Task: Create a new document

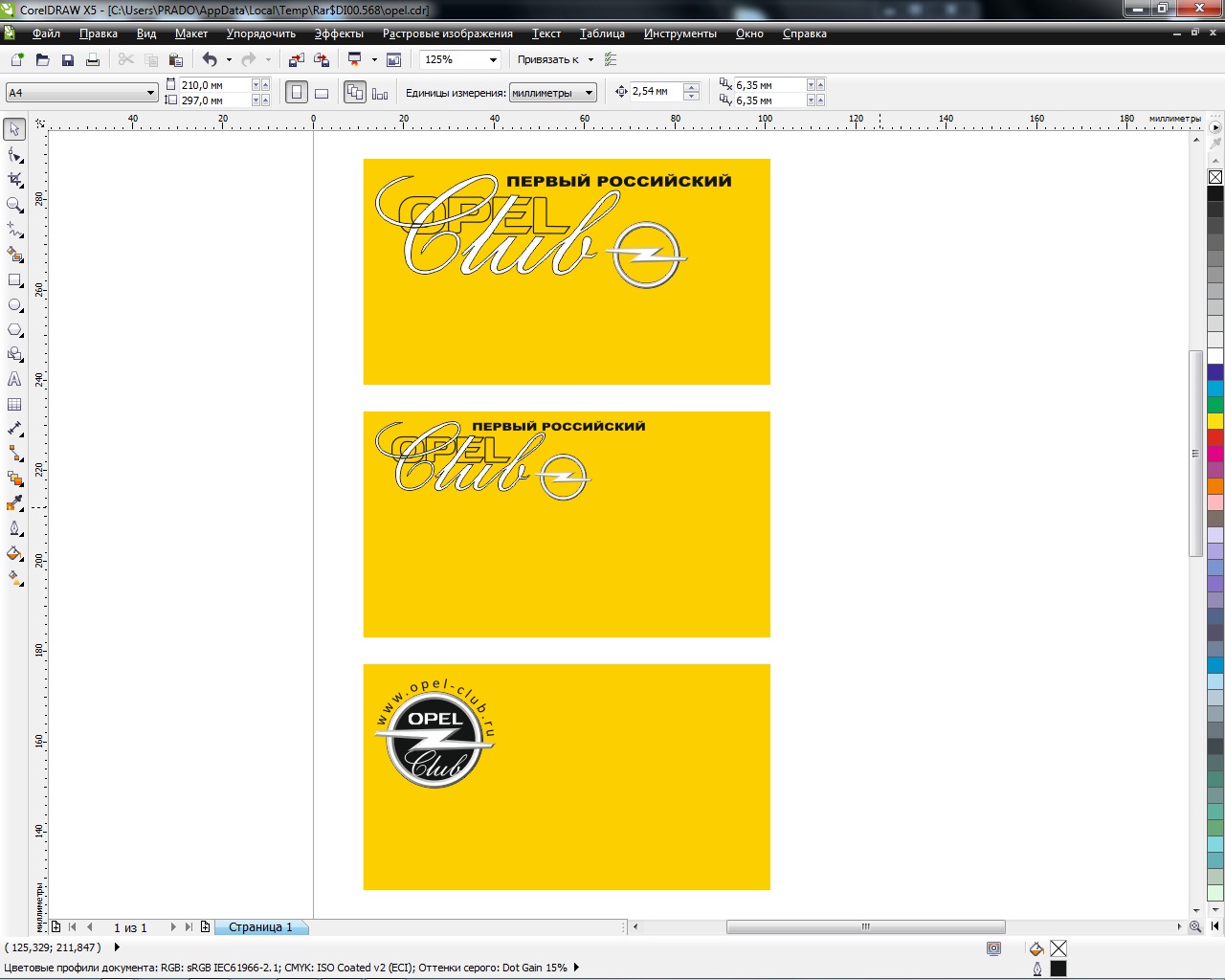Action: click(x=17, y=59)
